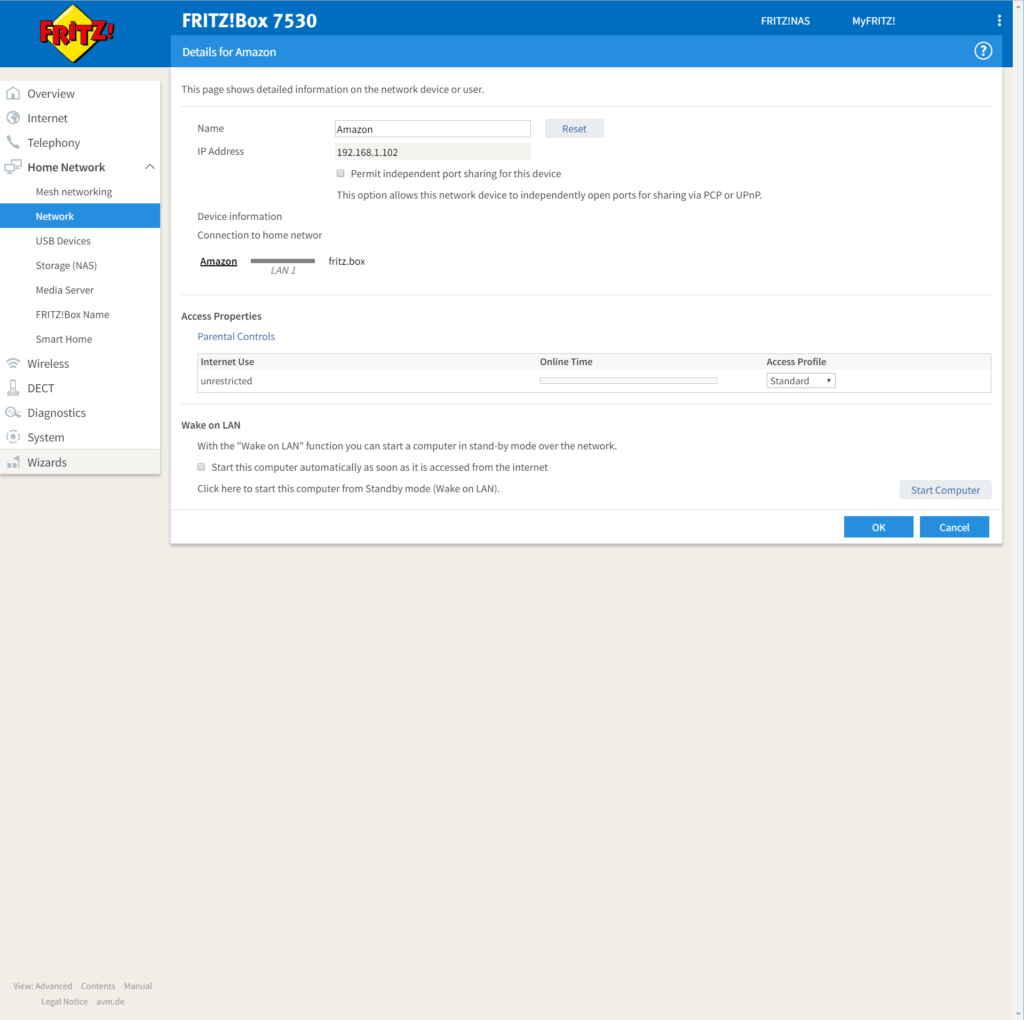The width and height of the screenshot is (1024, 1020).
Task: Click the Internet globe icon
Action: coord(13,118)
